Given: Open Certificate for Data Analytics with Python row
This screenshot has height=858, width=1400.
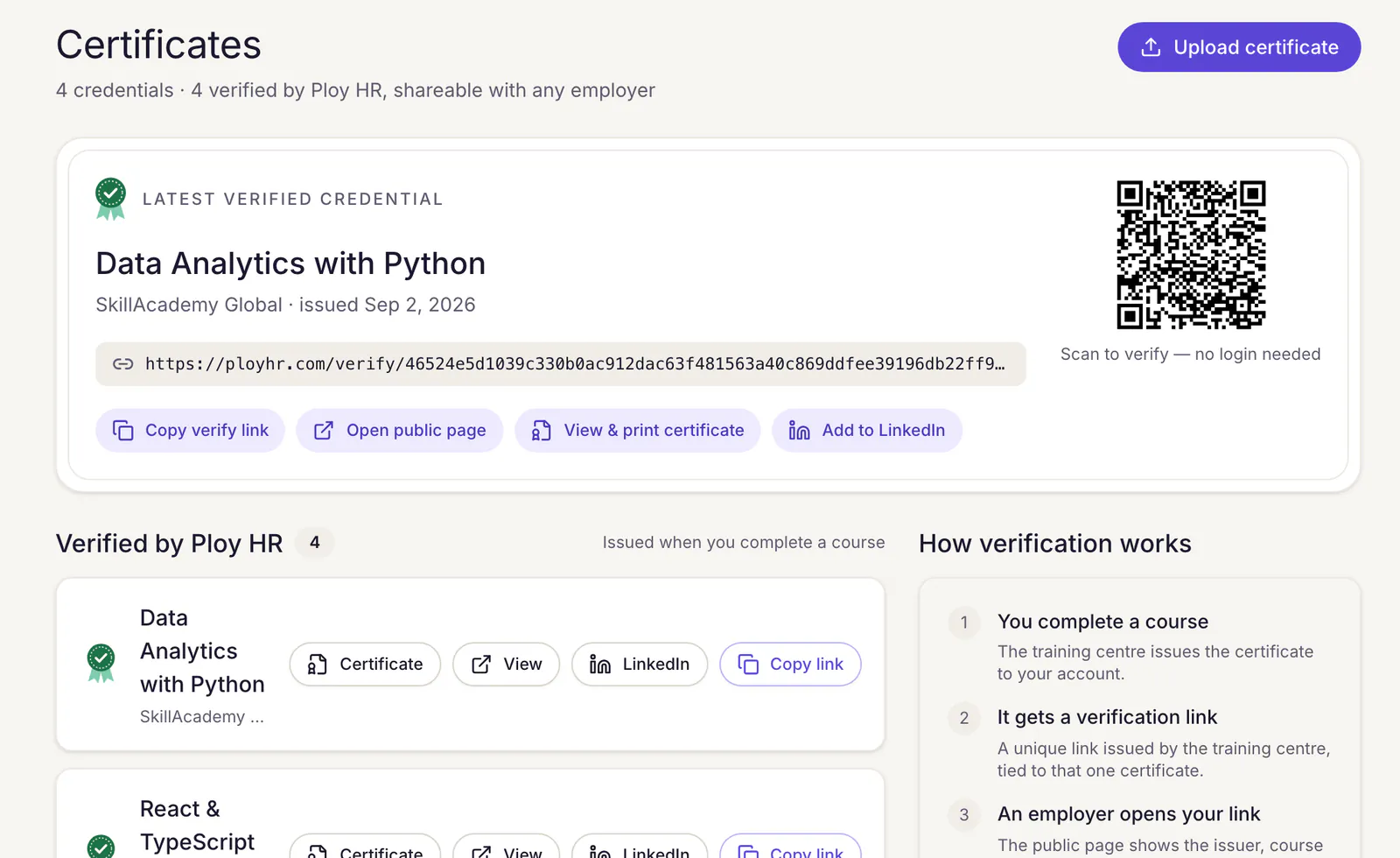Looking at the screenshot, I should 365,665.
